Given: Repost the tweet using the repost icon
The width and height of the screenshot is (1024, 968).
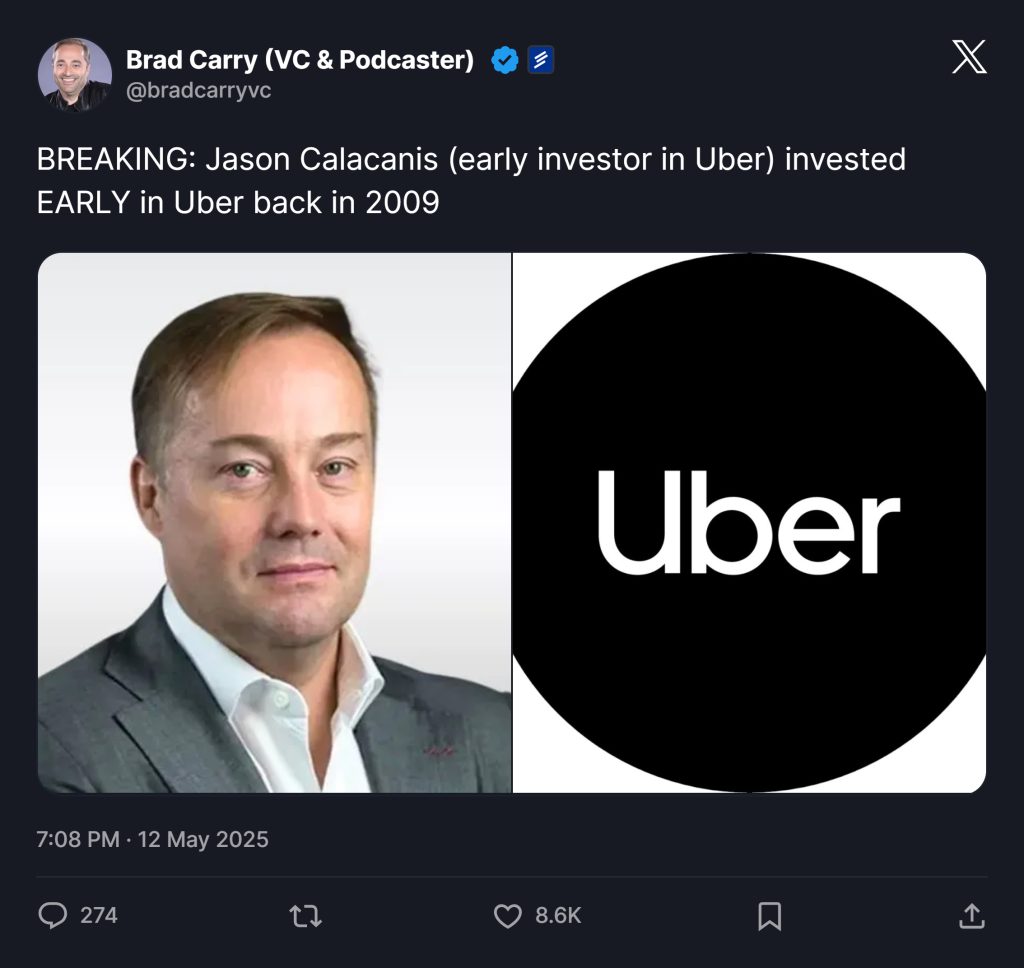Looking at the screenshot, I should click(x=306, y=915).
